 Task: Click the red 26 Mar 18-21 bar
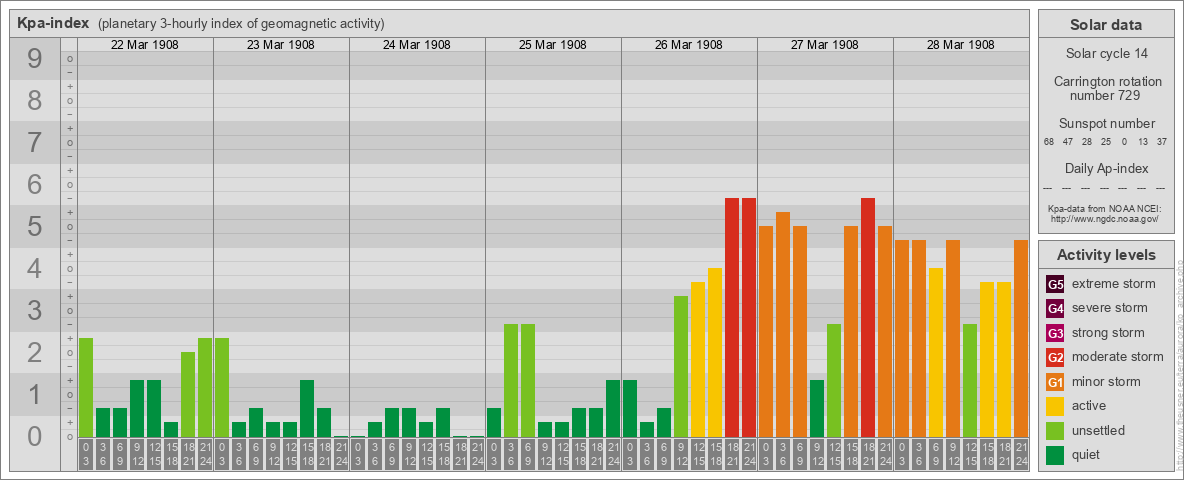click(732, 317)
